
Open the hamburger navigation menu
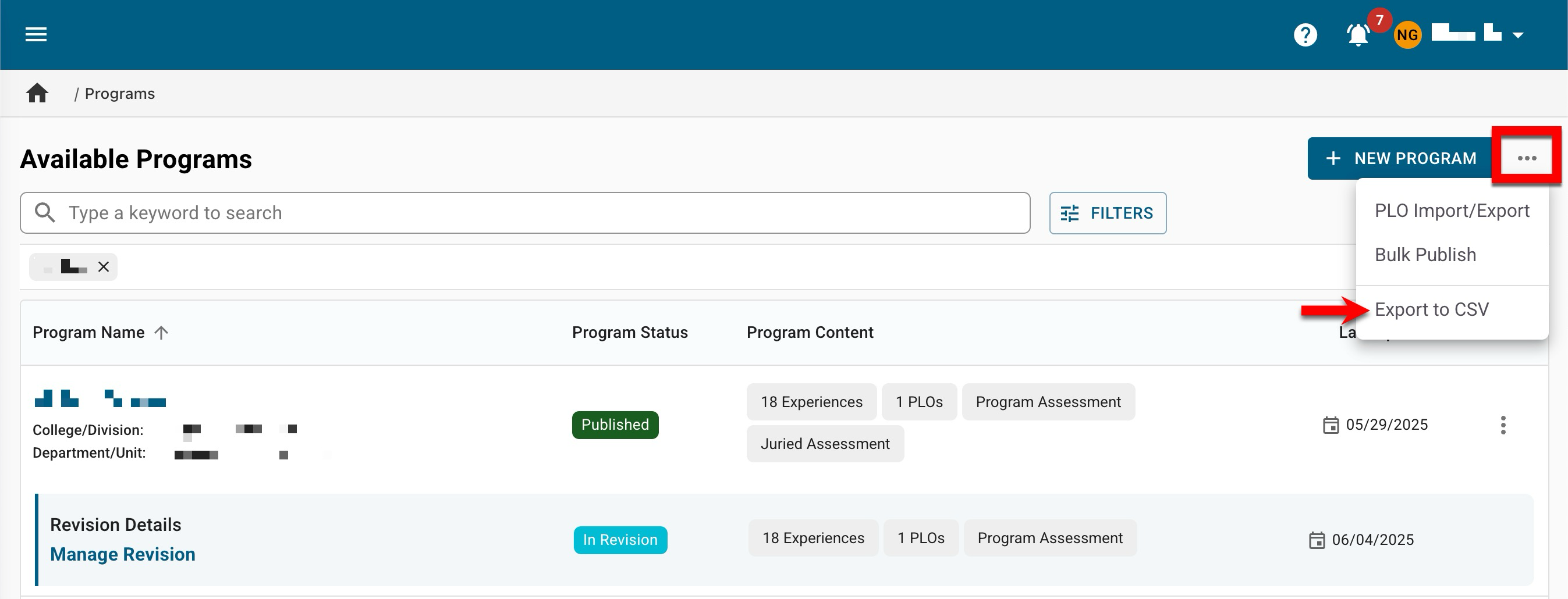(36, 35)
